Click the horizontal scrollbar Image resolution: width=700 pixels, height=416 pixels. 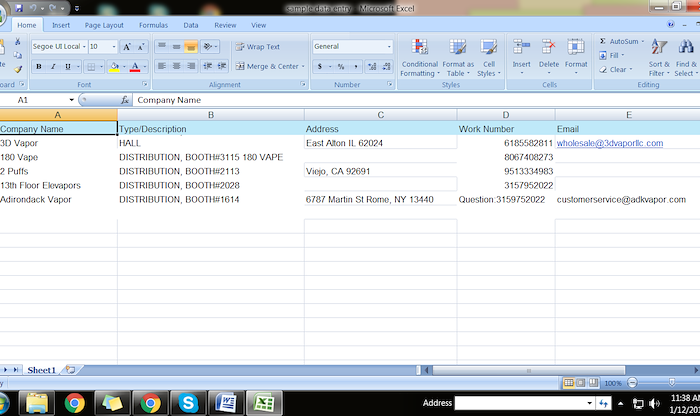pyautogui.click(x=529, y=370)
